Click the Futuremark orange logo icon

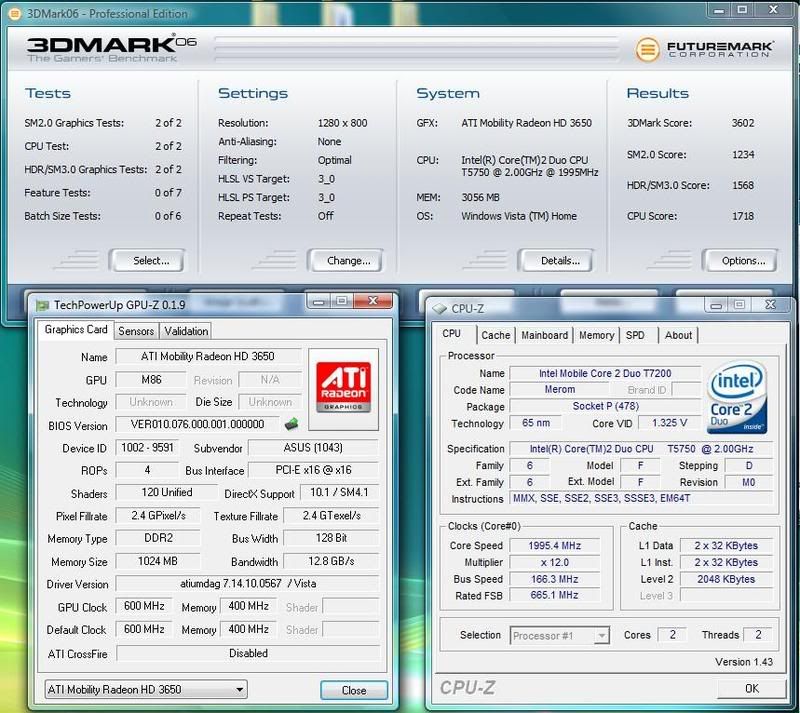click(x=648, y=50)
